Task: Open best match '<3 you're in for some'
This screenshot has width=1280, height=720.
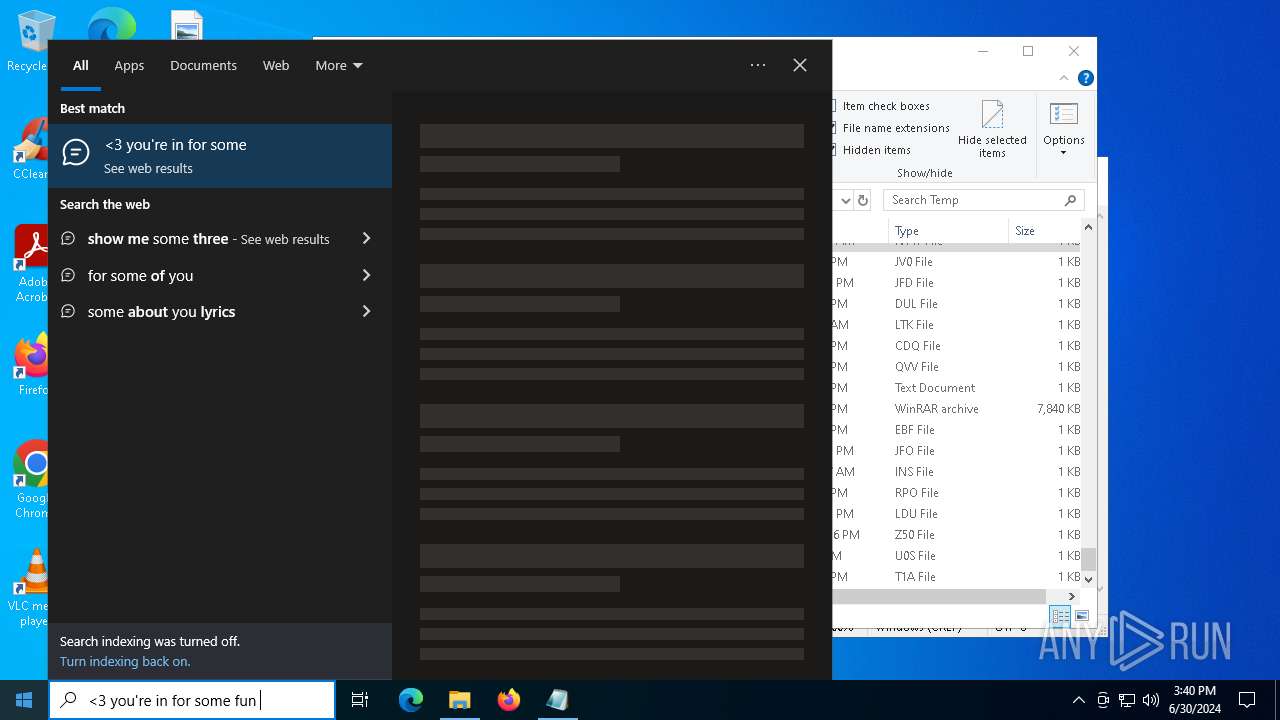Action: pyautogui.click(x=220, y=156)
